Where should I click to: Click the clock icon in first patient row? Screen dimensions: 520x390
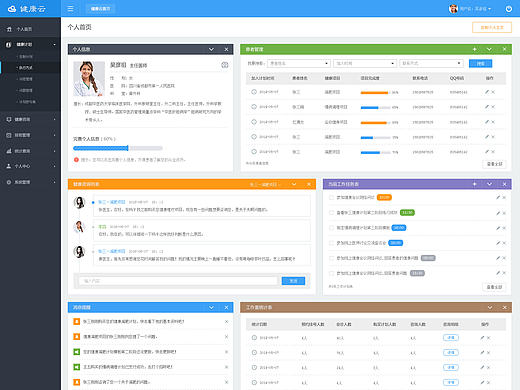[254, 92]
